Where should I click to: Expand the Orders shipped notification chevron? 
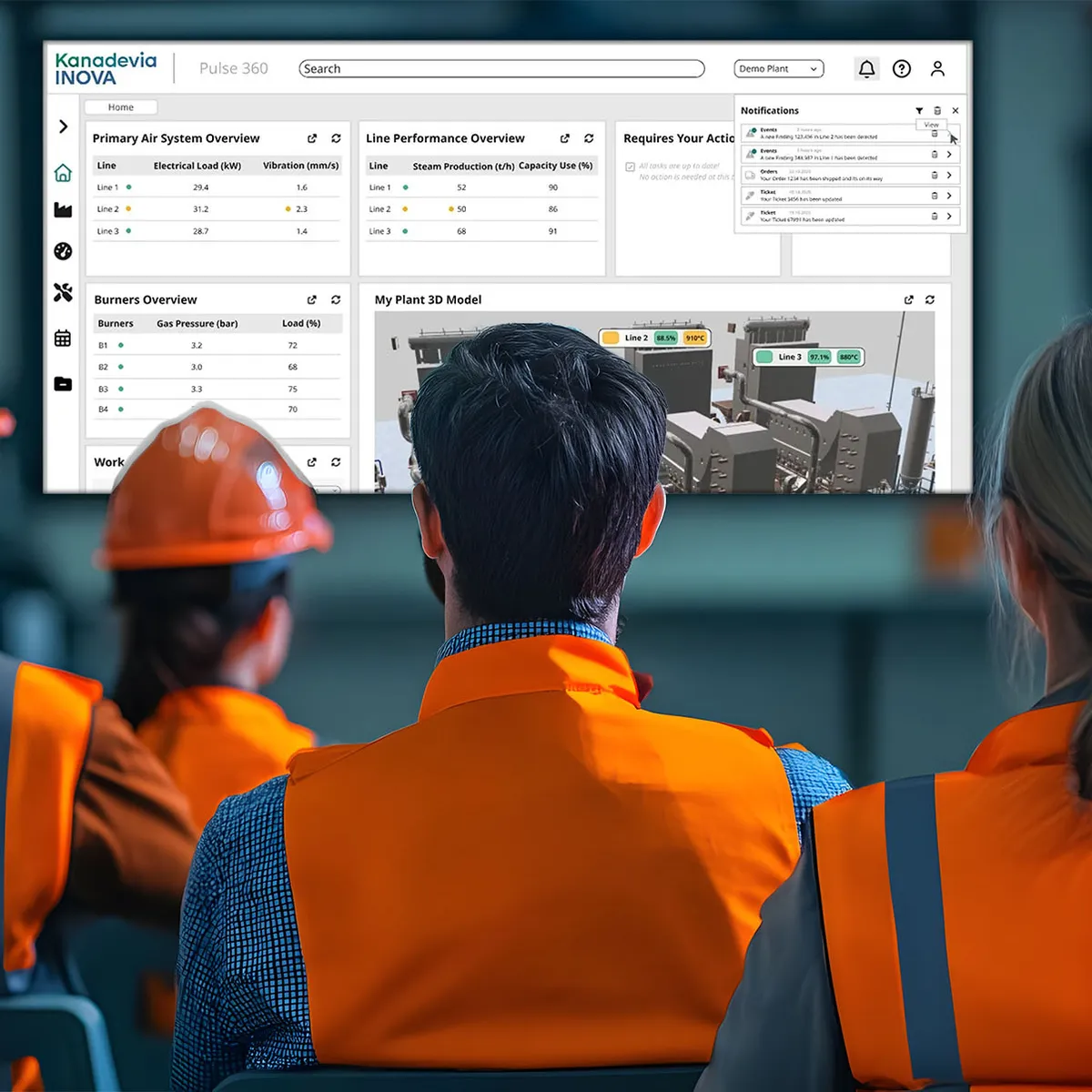949,175
